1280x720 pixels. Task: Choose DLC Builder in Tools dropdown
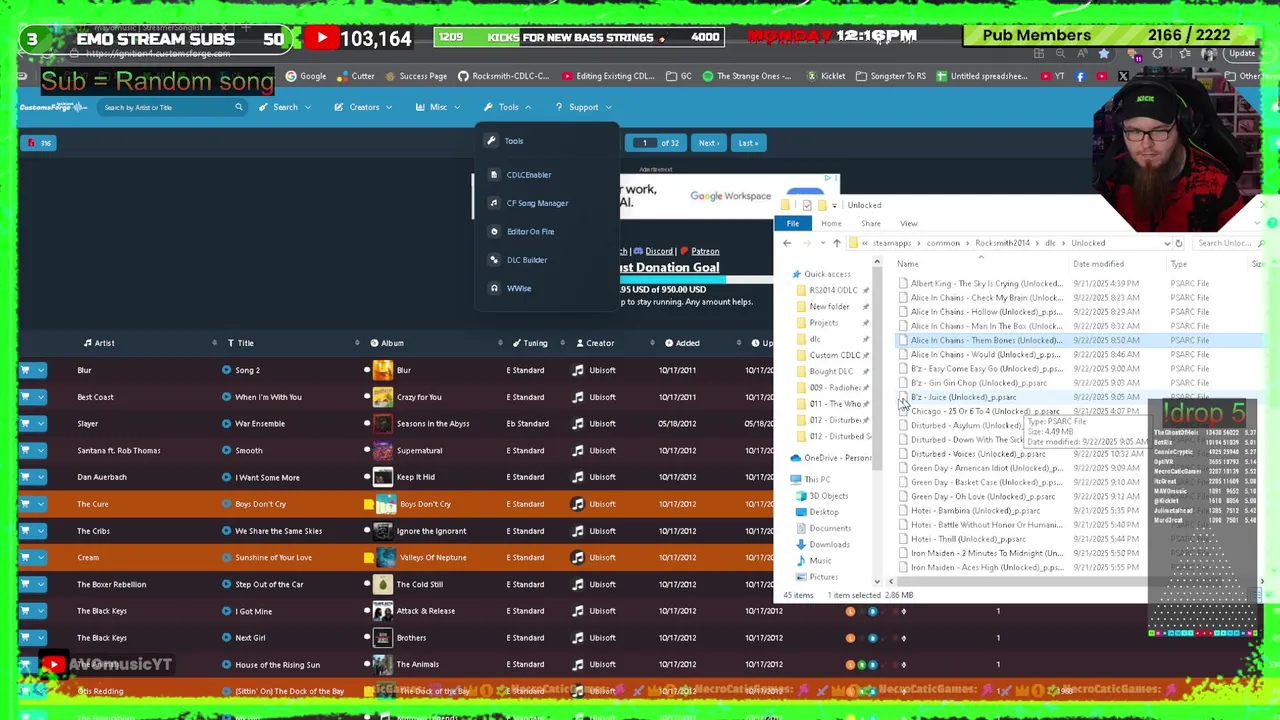[x=527, y=260]
